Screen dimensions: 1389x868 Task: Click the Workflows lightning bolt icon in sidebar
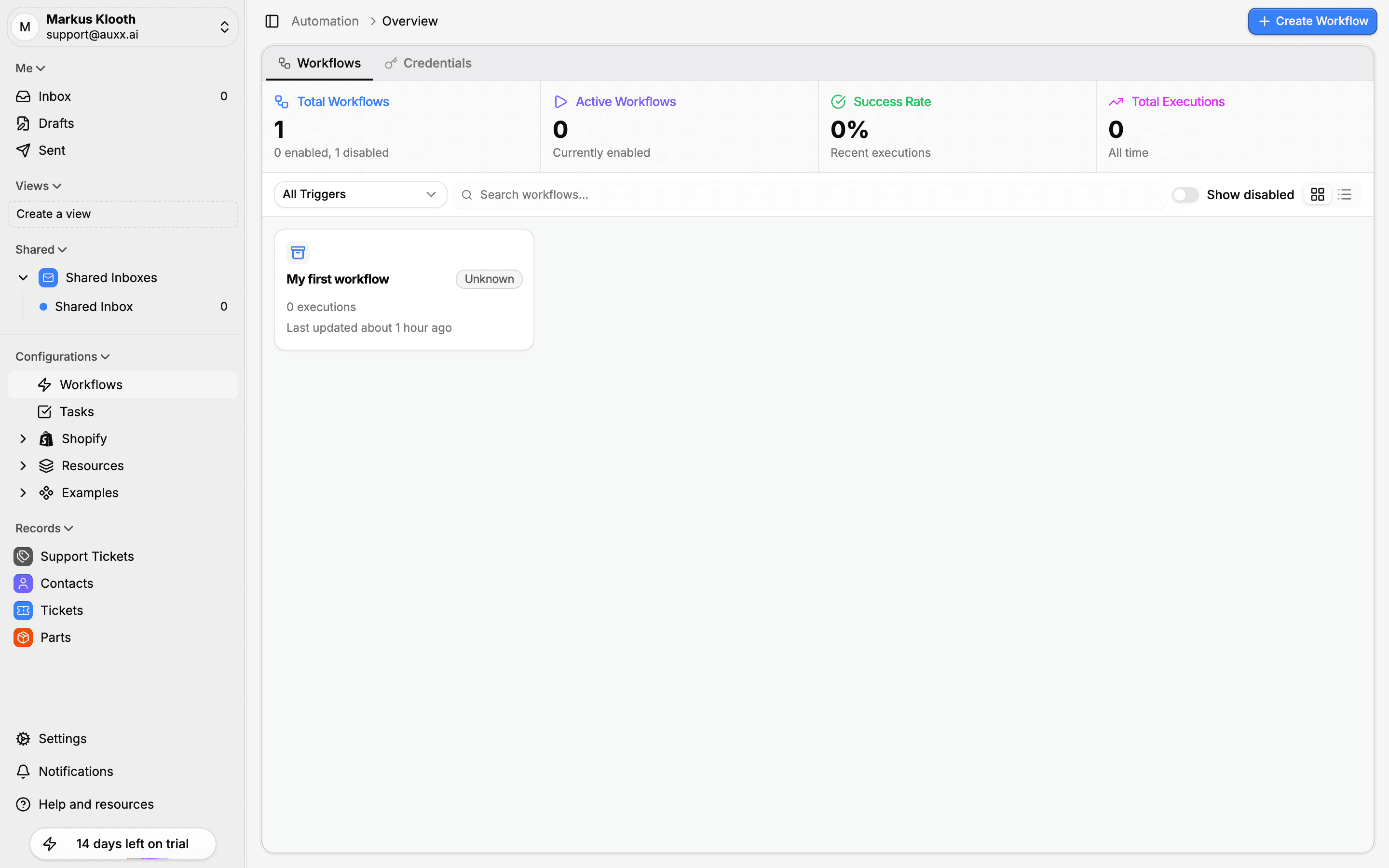pos(44,385)
